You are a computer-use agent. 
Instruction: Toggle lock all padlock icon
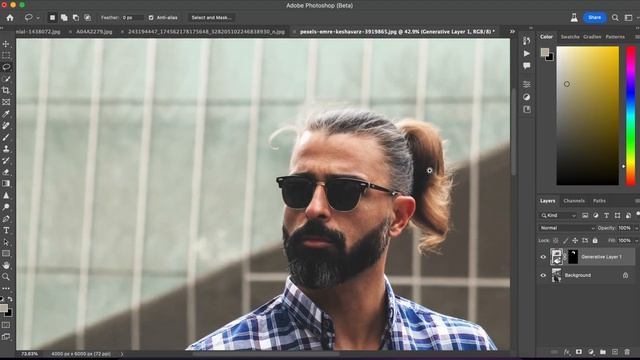(595, 241)
